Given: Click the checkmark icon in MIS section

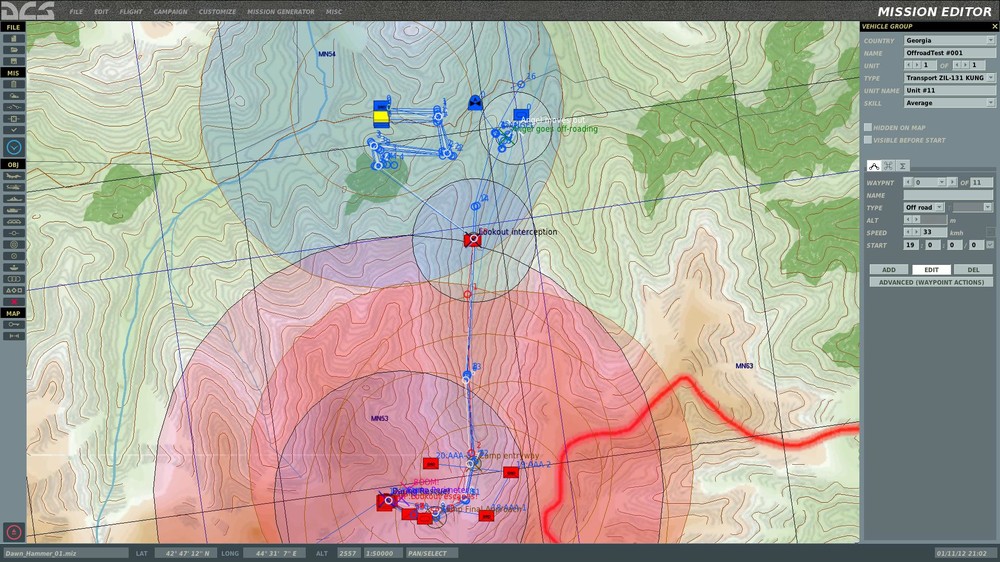Looking at the screenshot, I should click(x=13, y=130).
